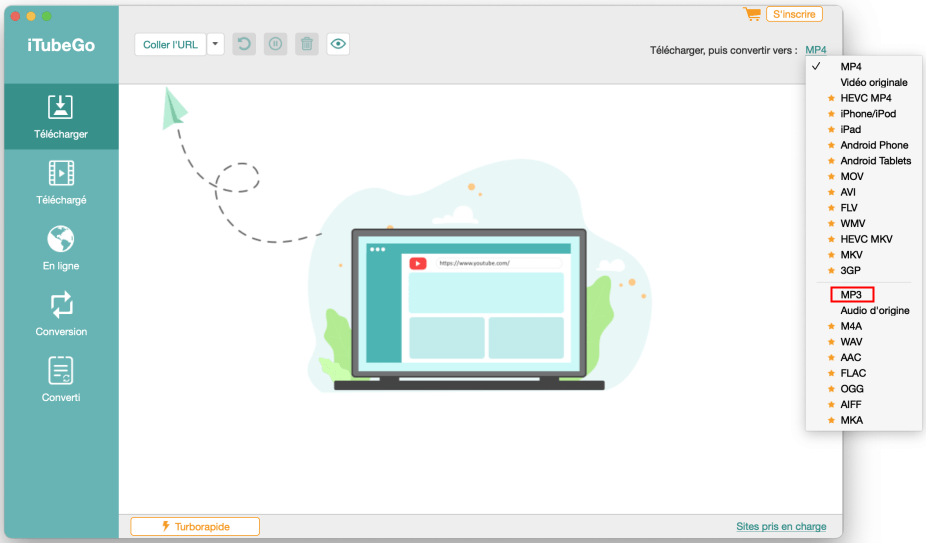Click the trash delete icon
This screenshot has height=543, width=926.
click(x=307, y=44)
